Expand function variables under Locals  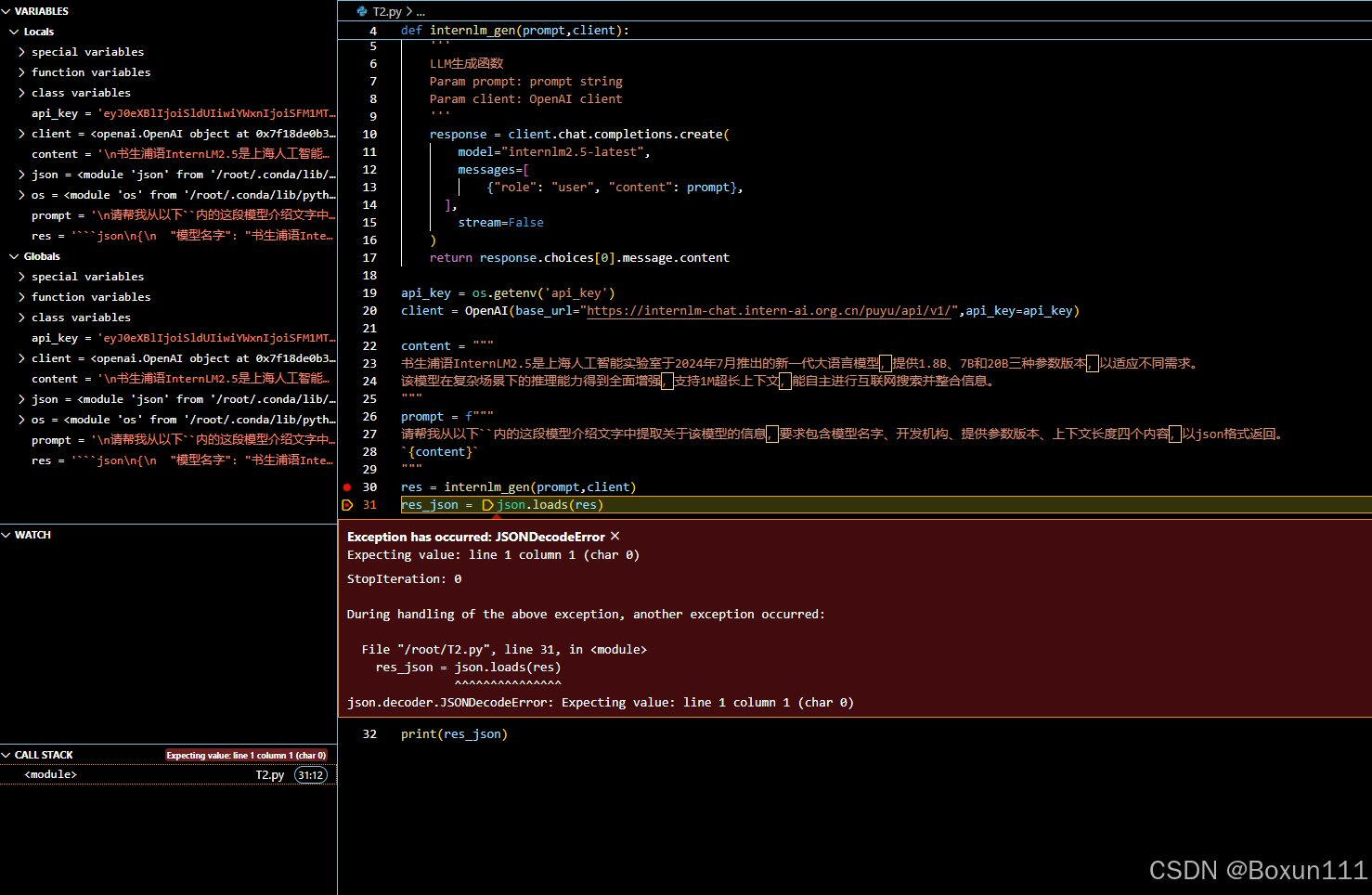click(x=21, y=72)
